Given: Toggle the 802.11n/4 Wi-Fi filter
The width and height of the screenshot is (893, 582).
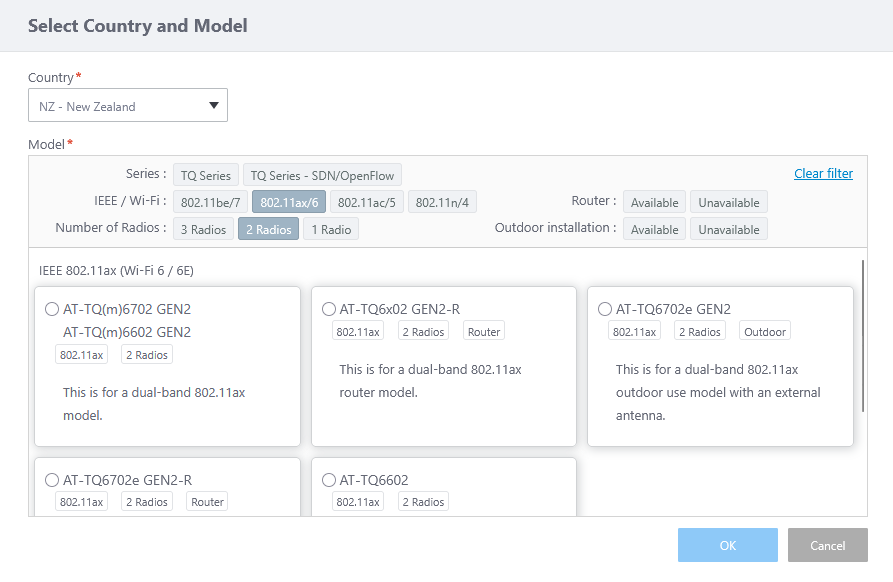Looking at the screenshot, I should click(x=442, y=202).
